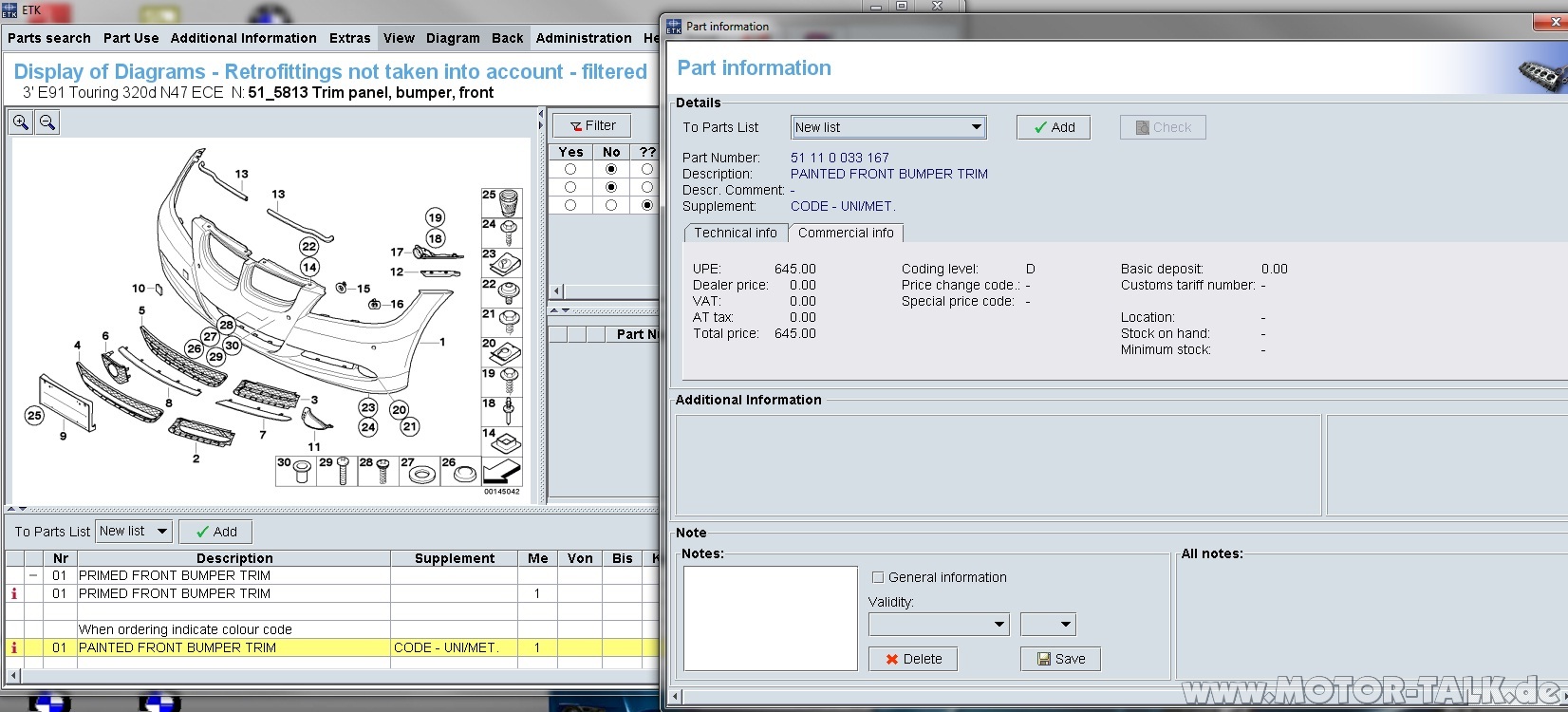Open Diagram menu

tap(453, 38)
